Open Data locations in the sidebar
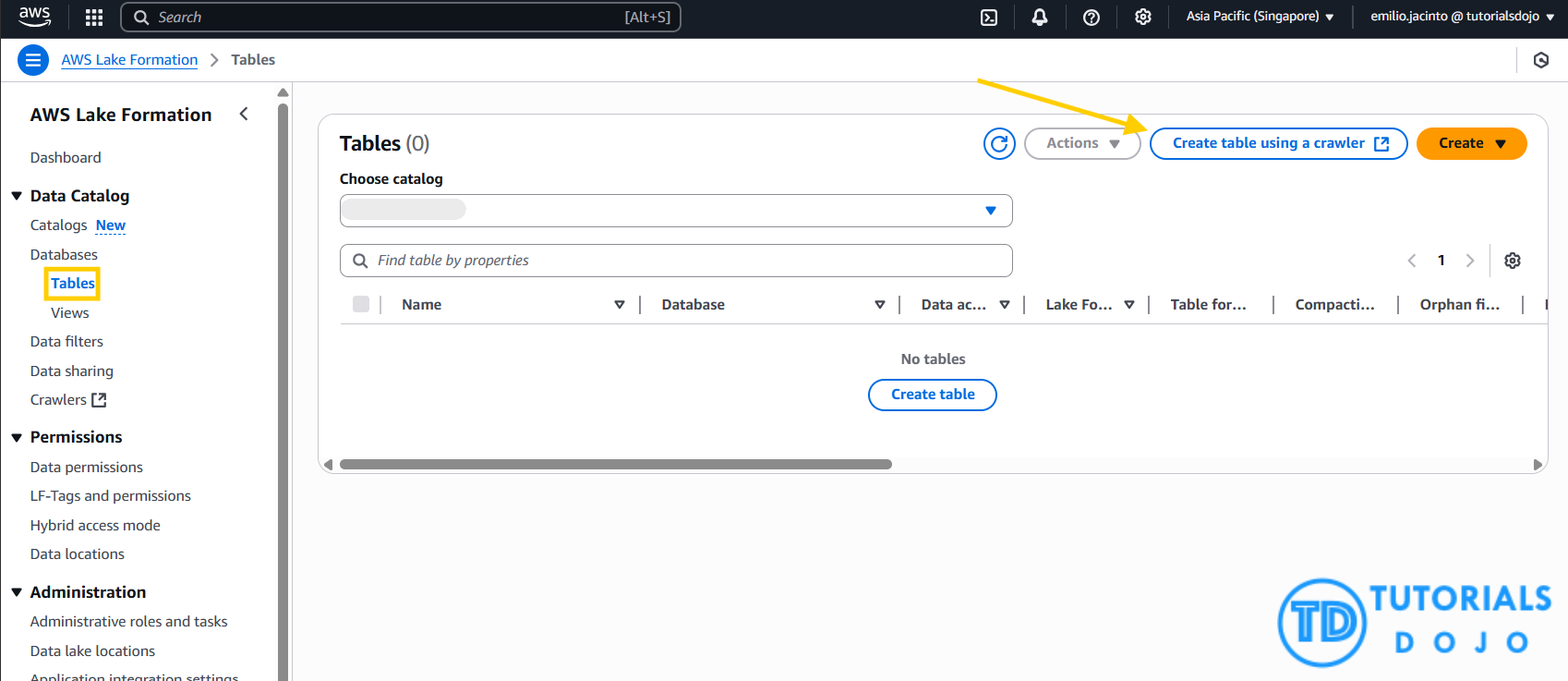The image size is (1568, 681). coord(78,554)
